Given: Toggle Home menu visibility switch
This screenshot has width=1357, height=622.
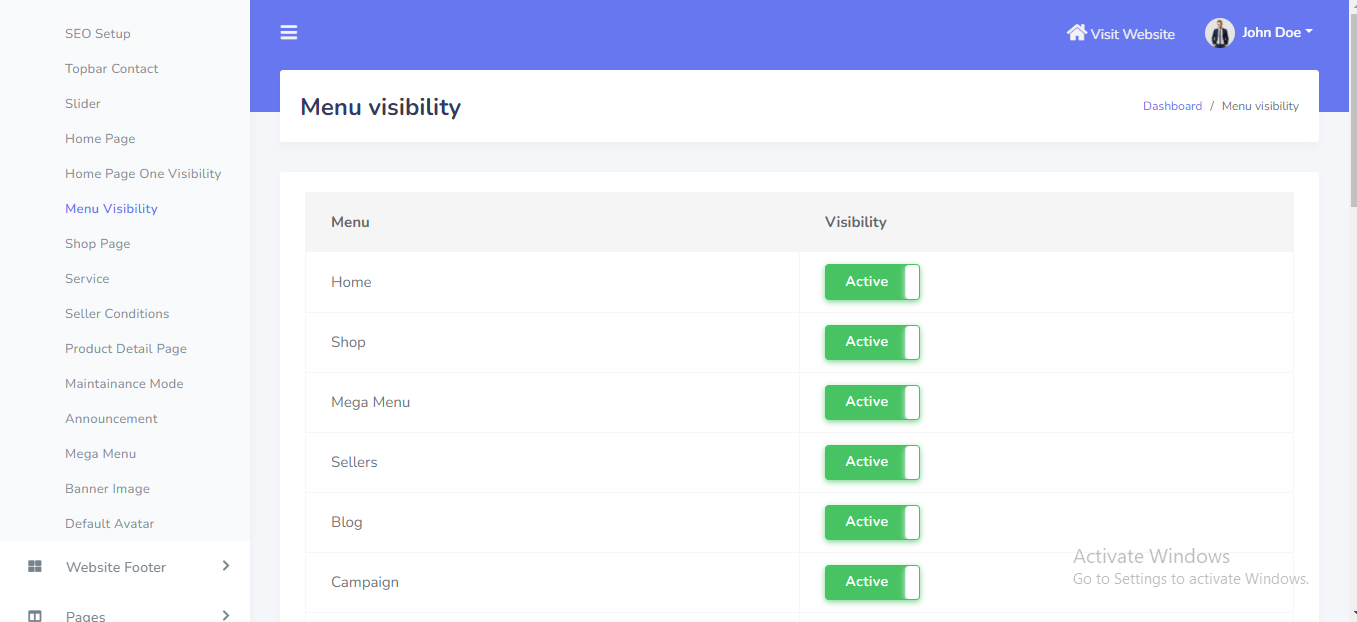Looking at the screenshot, I should point(872,282).
